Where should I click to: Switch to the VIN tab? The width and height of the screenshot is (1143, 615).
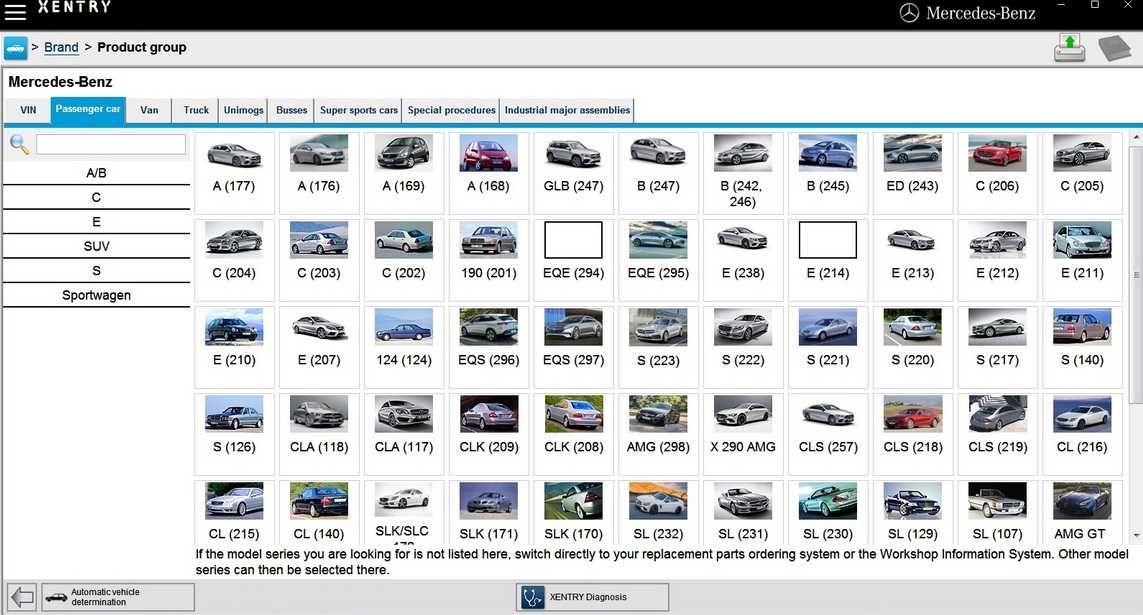click(28, 110)
